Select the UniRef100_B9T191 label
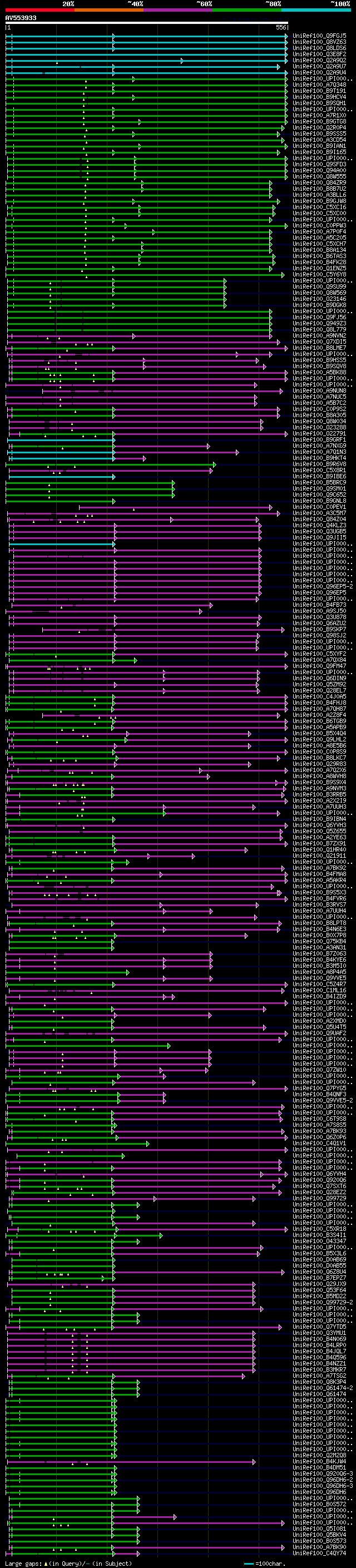 tap(319, 91)
